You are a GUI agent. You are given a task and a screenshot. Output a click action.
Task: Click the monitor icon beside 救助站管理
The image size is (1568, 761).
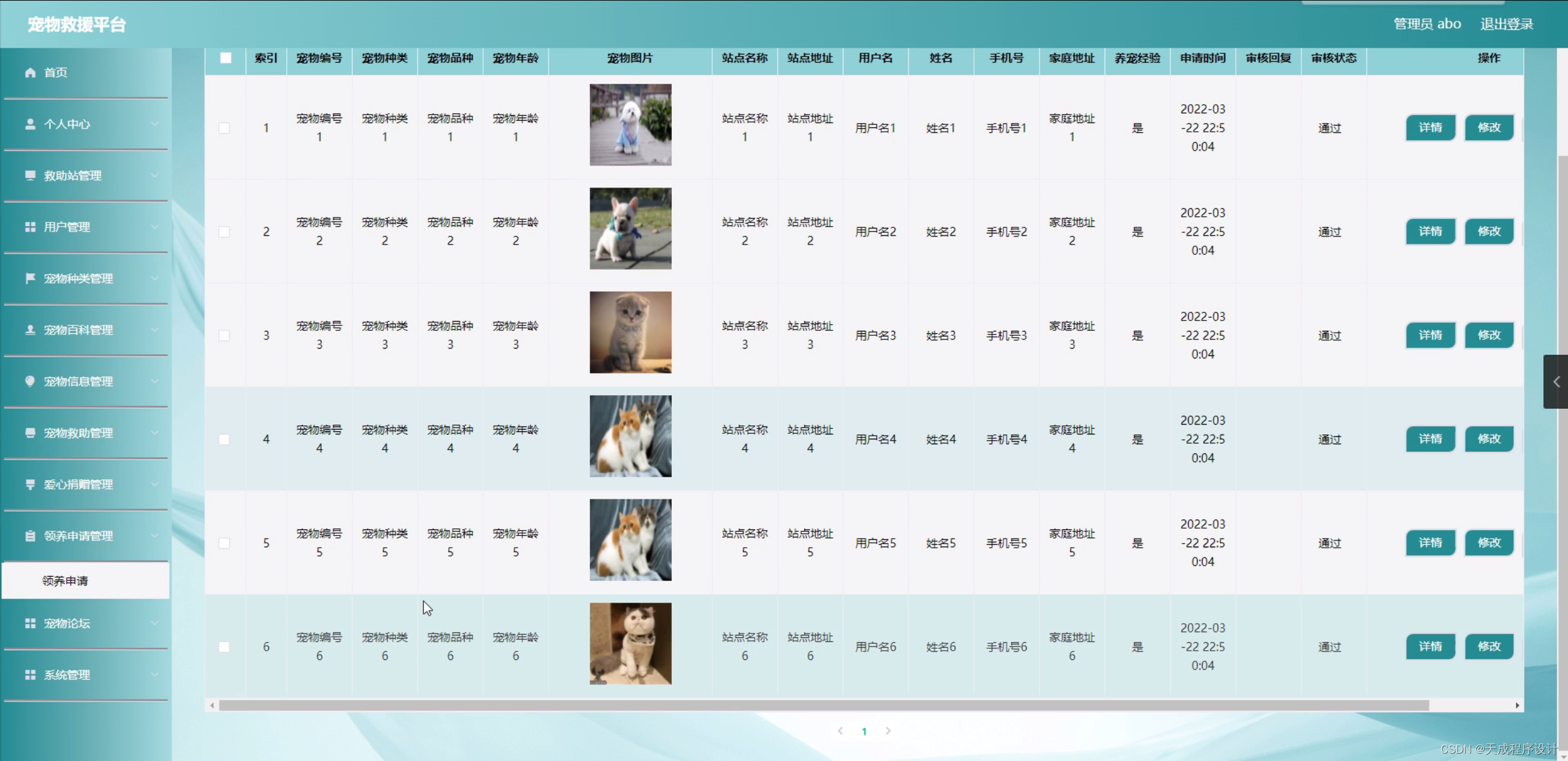pyautogui.click(x=30, y=176)
